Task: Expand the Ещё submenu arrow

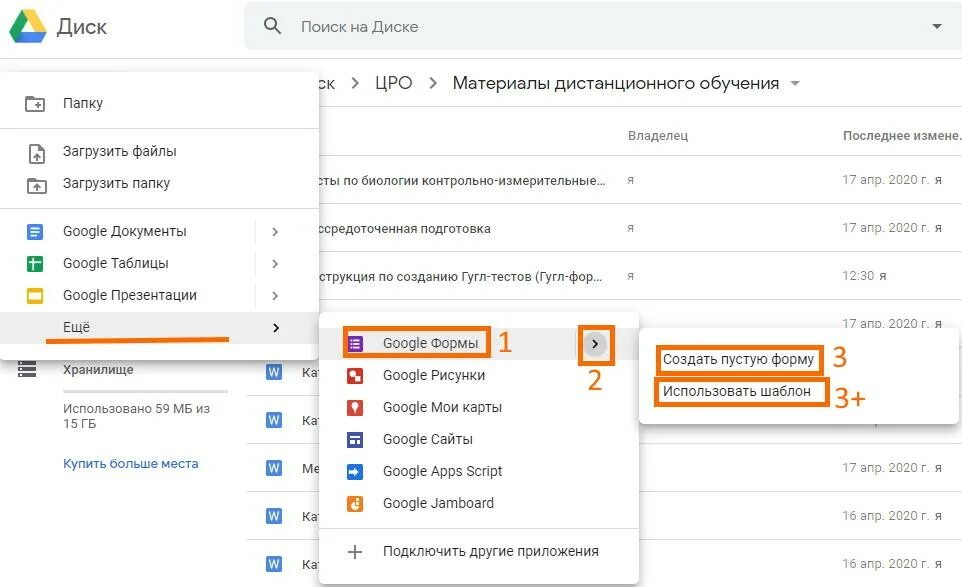Action: click(x=275, y=328)
